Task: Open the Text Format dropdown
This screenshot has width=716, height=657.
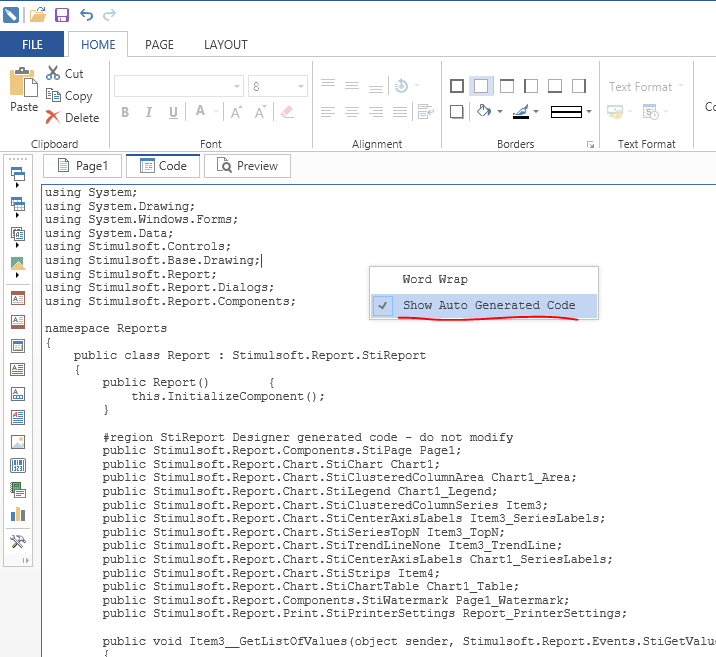Action: 646,86
